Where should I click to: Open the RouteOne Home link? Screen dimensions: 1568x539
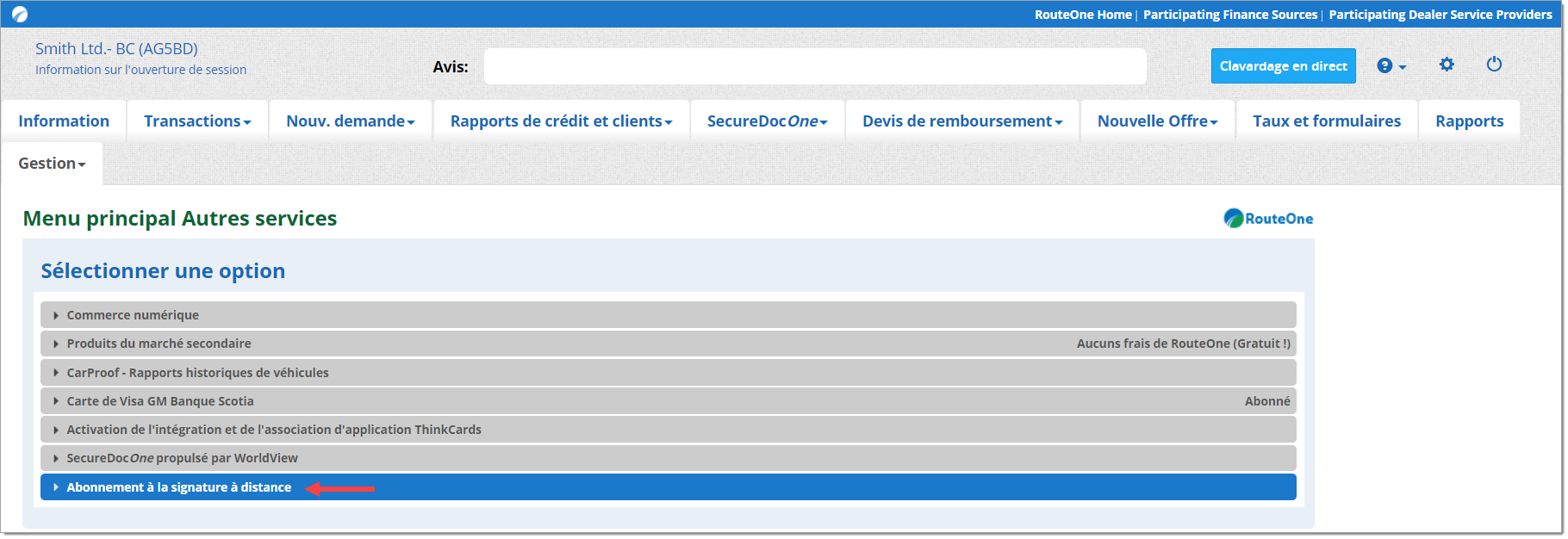coord(1083,15)
